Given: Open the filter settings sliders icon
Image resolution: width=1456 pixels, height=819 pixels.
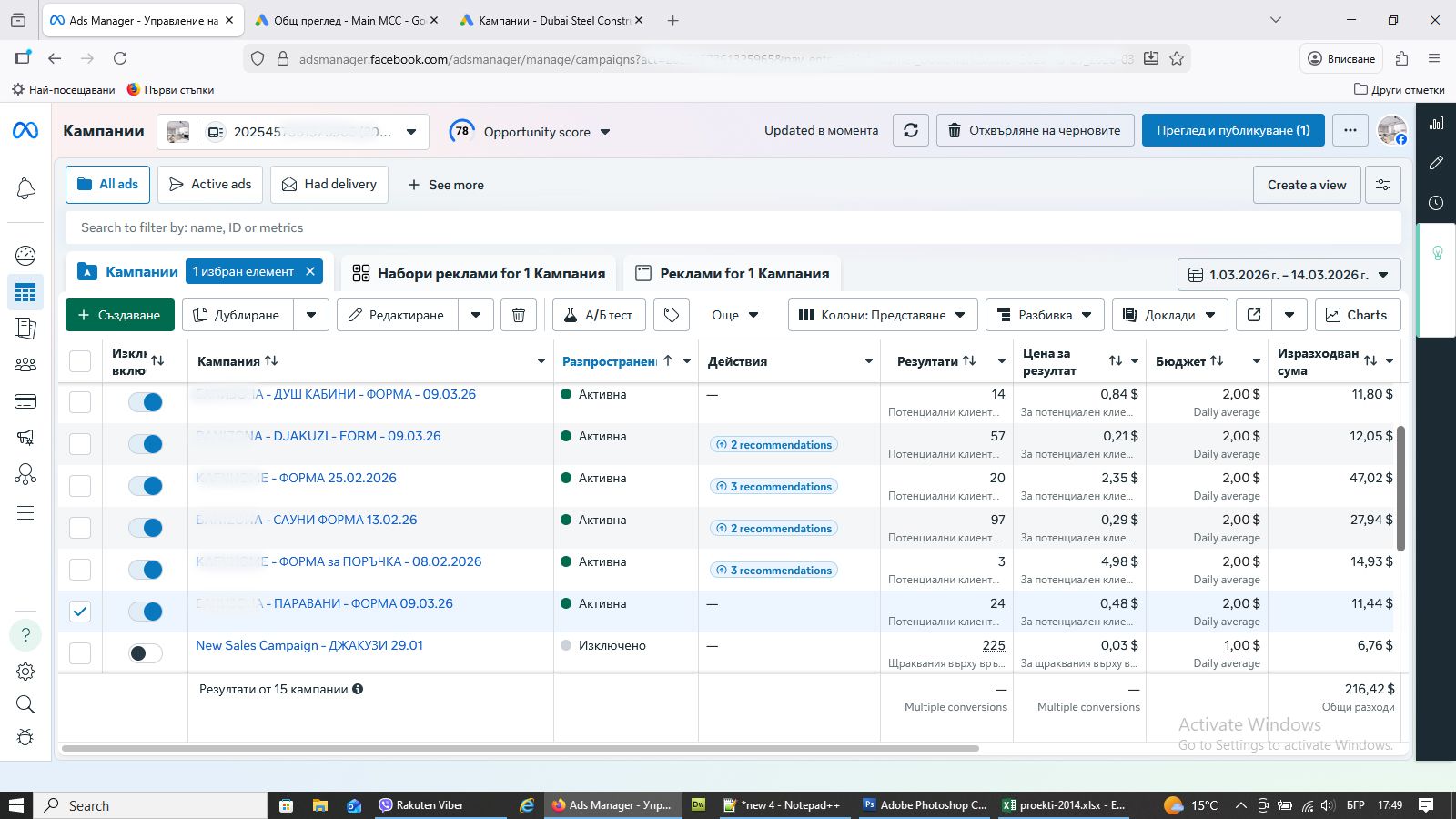Looking at the screenshot, I should 1383,185.
